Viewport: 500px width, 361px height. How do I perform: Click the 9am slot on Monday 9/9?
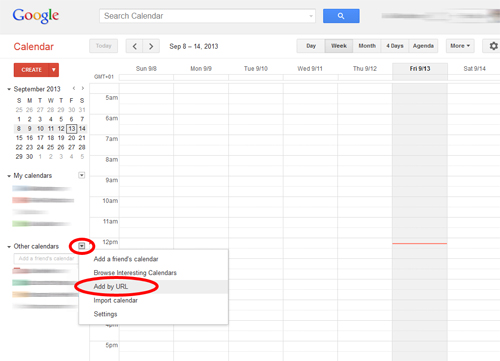click(201, 186)
